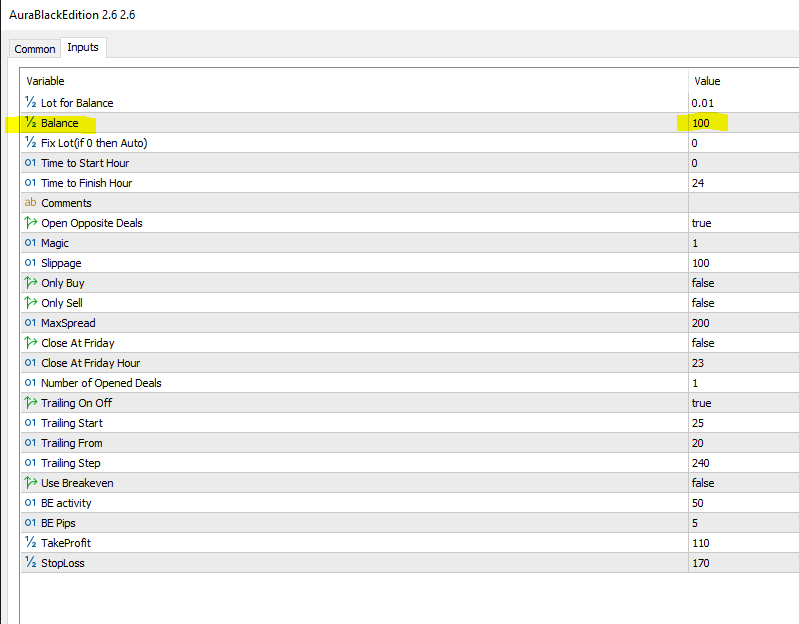The height and width of the screenshot is (624, 799).
Task: Toggle the Only Sell false value
Action: [702, 303]
